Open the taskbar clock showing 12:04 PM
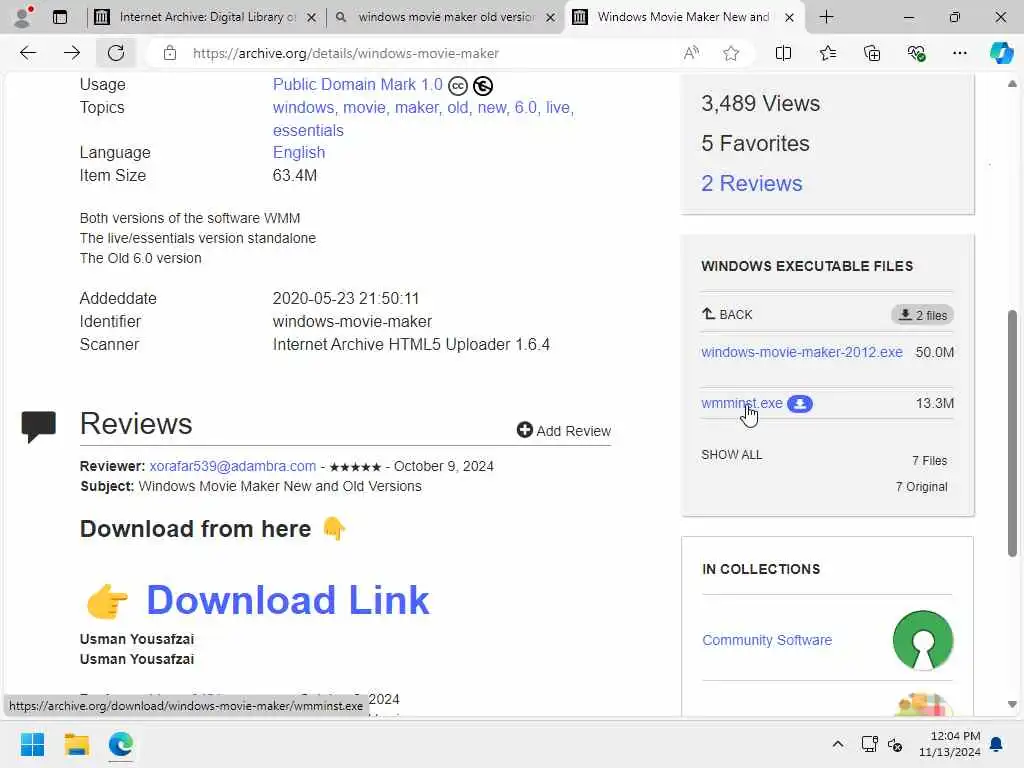 click(x=950, y=744)
